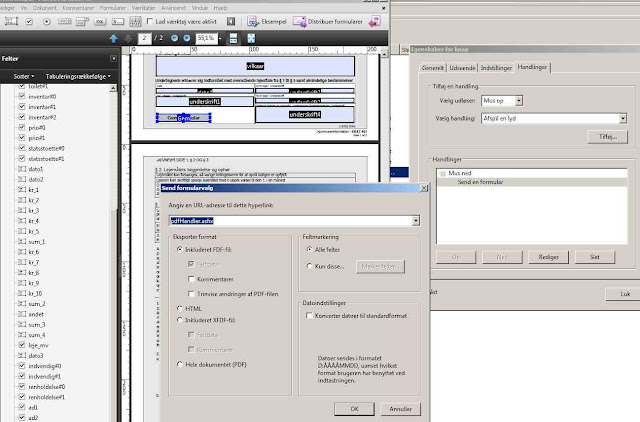640x422 pixels.
Task: Select the list box form tool
Action: 64,22
